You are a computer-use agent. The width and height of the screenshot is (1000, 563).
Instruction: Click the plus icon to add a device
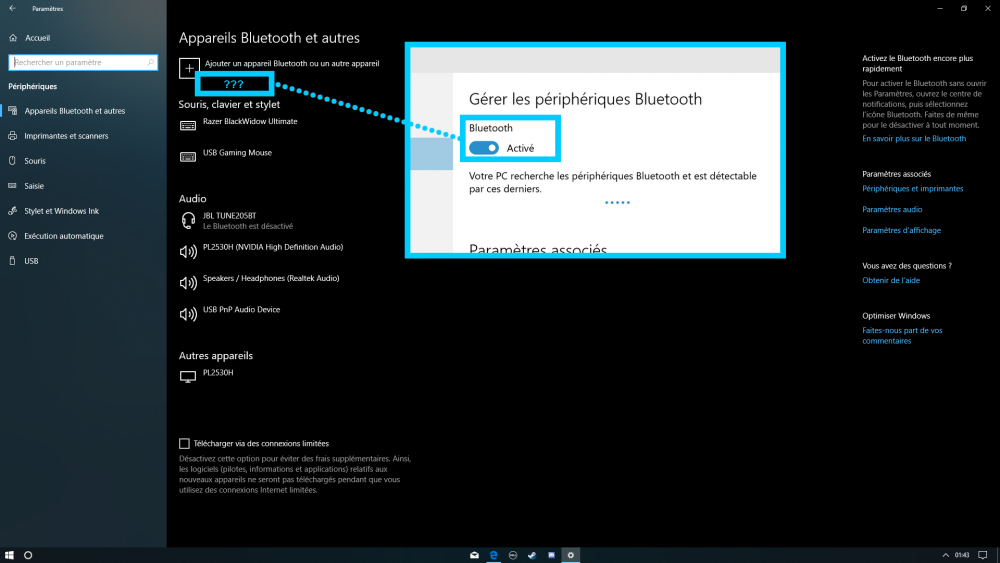pyautogui.click(x=189, y=68)
